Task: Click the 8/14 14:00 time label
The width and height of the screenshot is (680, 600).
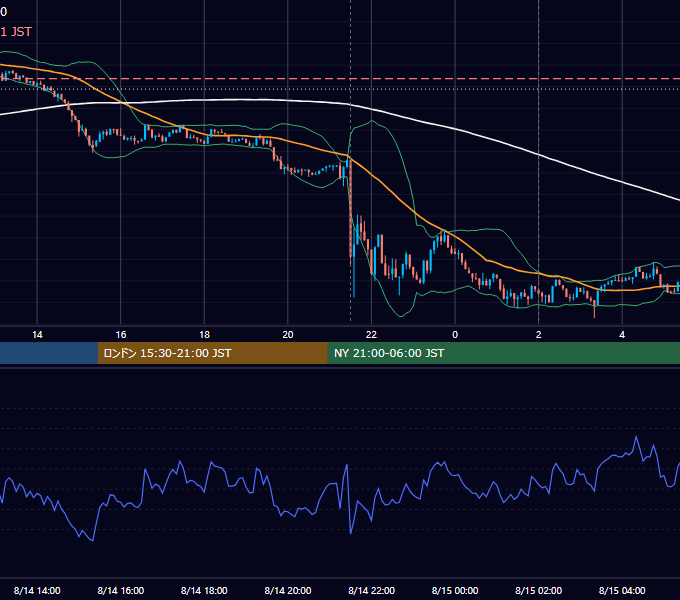Action: click(37, 590)
